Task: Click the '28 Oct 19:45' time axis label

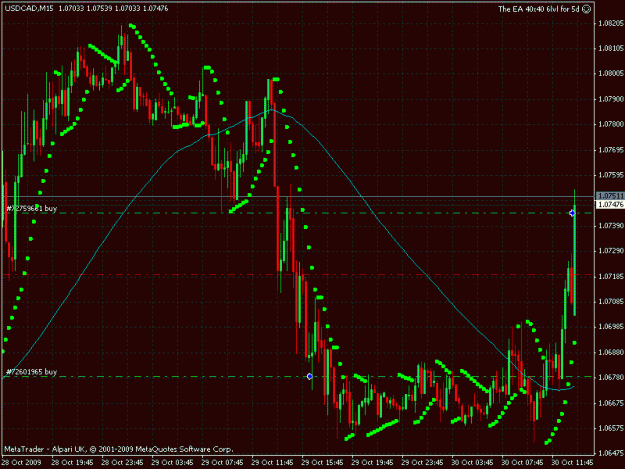Action: click(72, 462)
